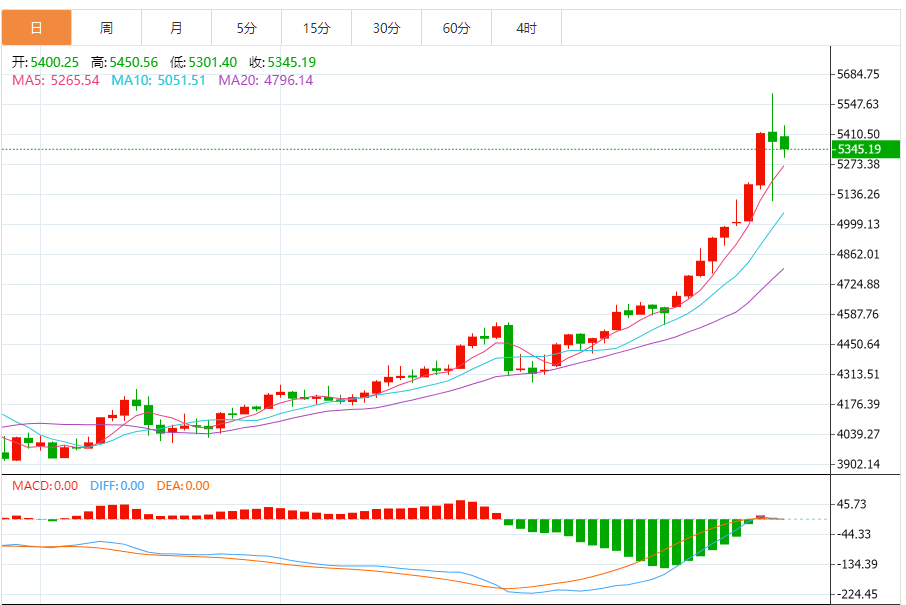Select the MA20 indicator label
The height and width of the screenshot is (605, 906).
[265, 80]
